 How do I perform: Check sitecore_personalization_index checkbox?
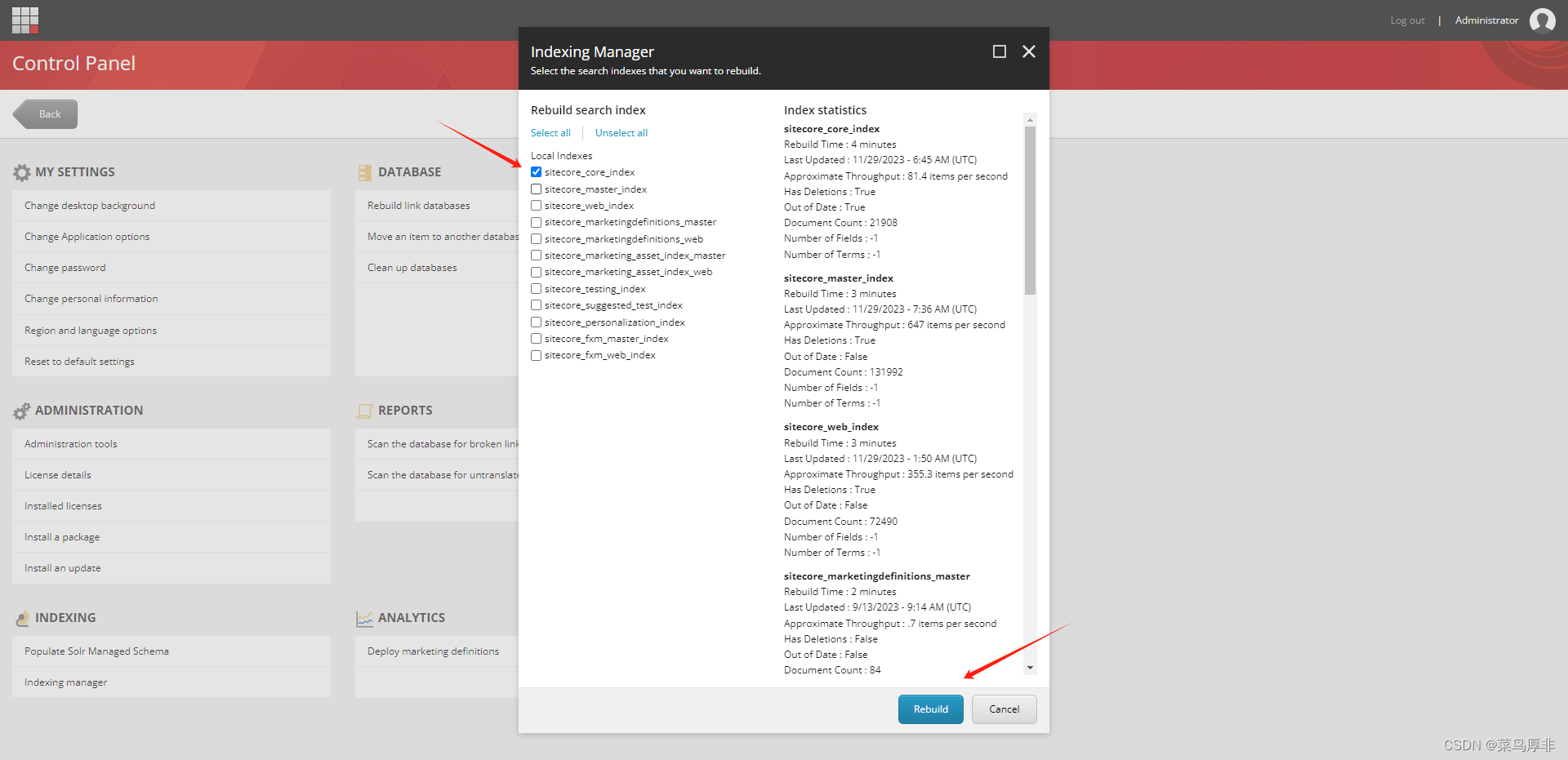tap(537, 322)
